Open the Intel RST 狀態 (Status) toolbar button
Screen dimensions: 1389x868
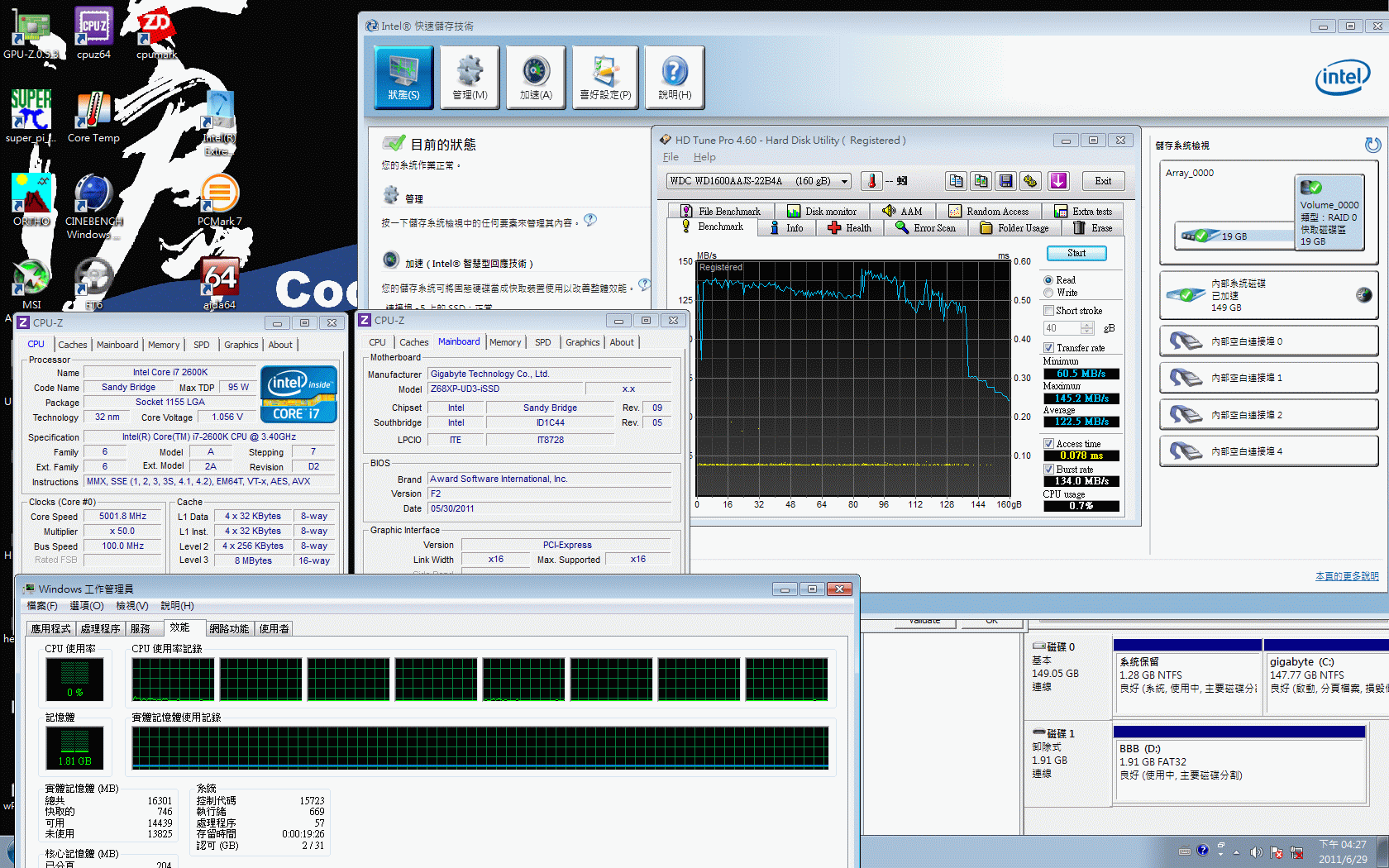[403, 77]
